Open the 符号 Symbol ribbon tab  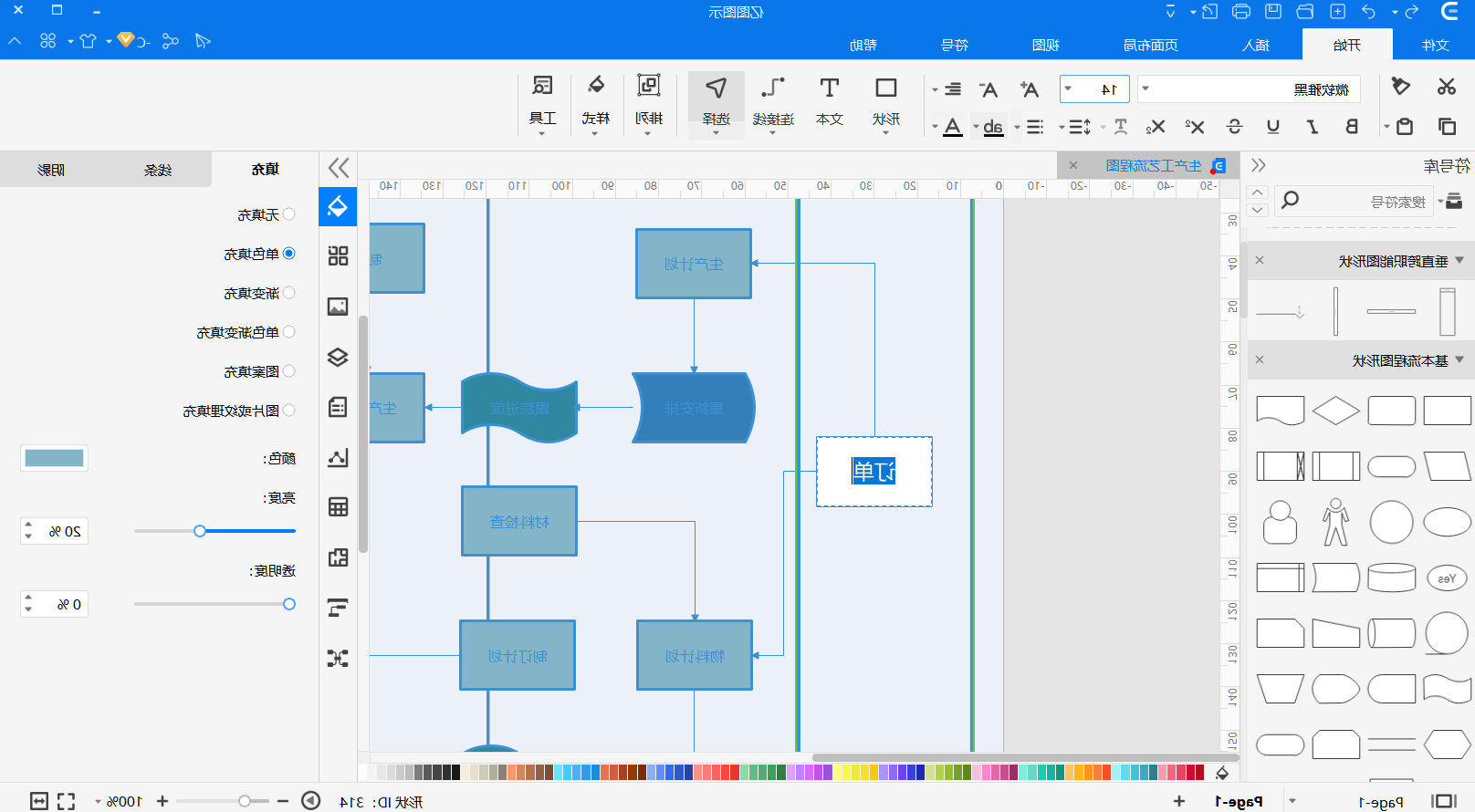click(955, 45)
